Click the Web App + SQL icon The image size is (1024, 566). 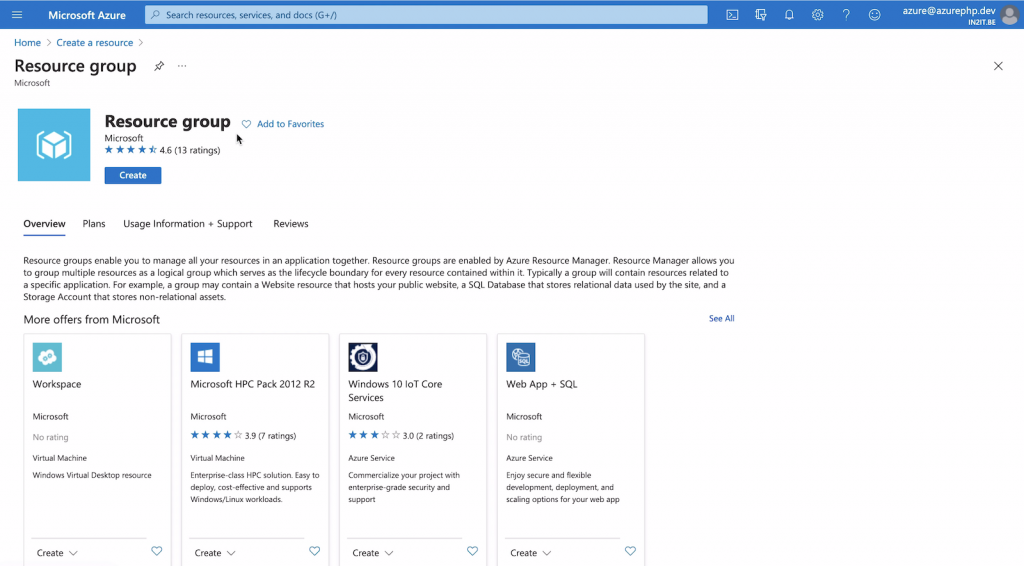520,357
